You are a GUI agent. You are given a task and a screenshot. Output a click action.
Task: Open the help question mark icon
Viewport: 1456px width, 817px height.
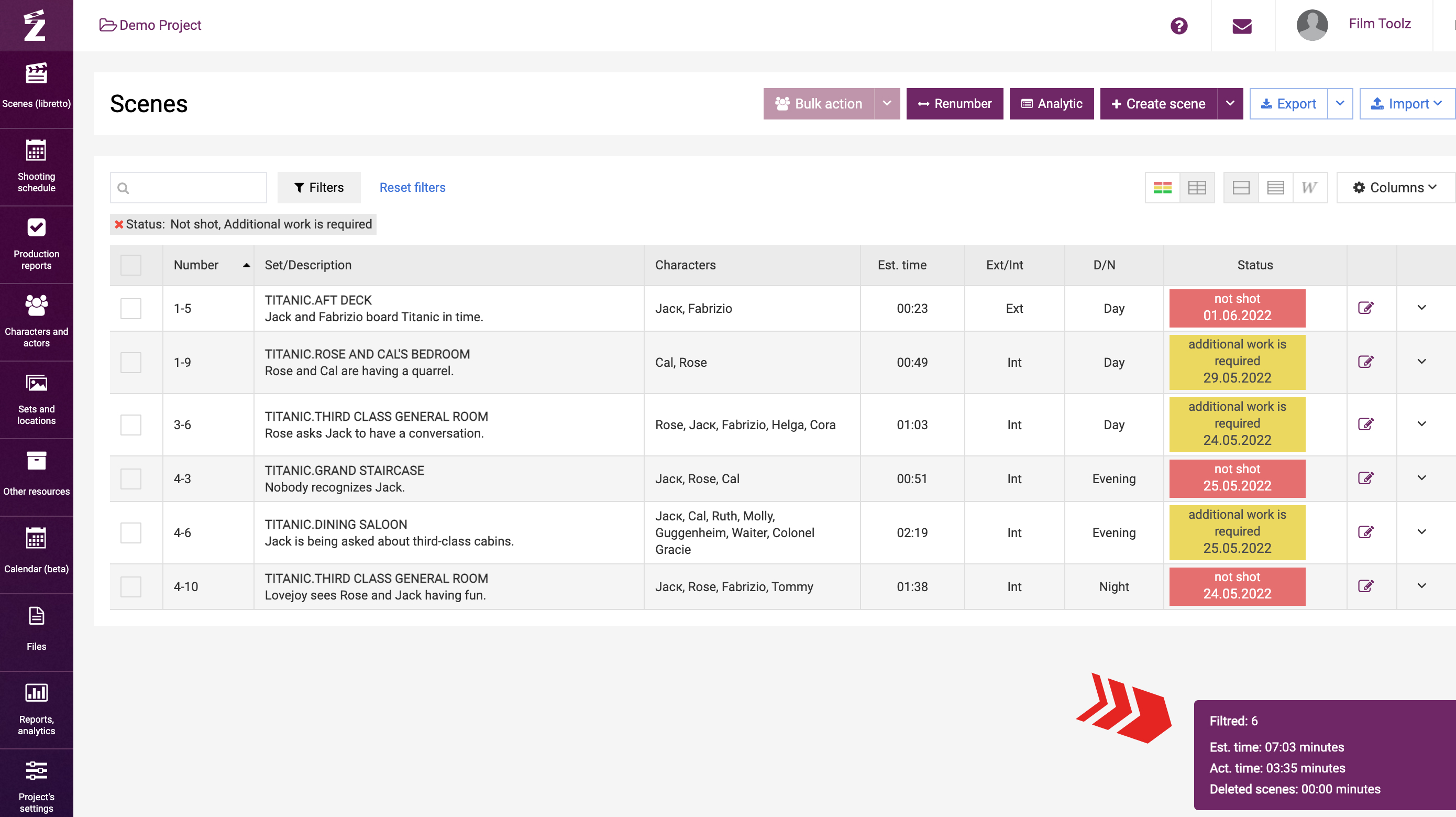1178,26
